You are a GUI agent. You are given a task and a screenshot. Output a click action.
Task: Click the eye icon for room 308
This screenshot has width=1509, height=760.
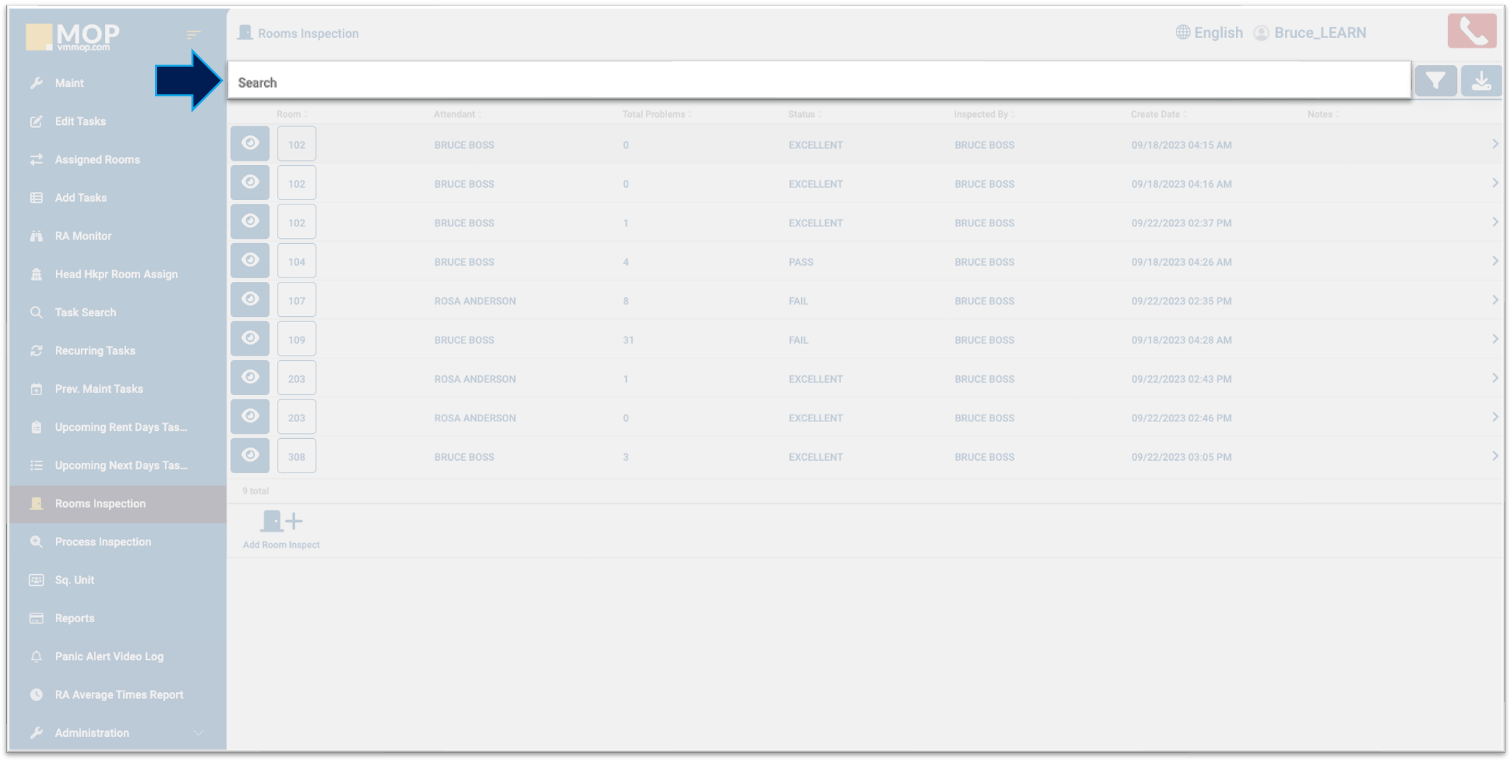250,456
